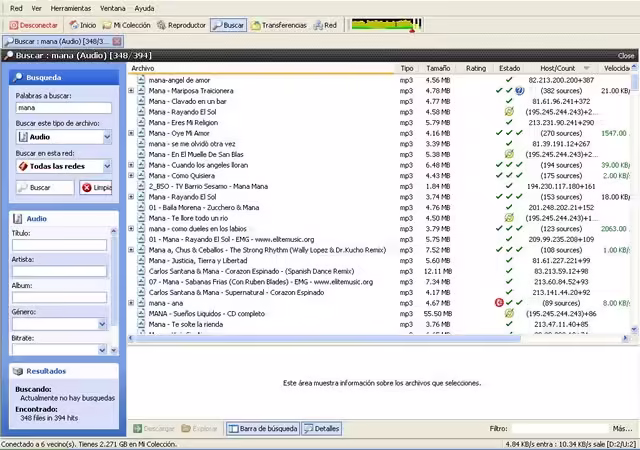640x450 pixels.
Task: Open the Género dropdown
Action: click(60, 324)
